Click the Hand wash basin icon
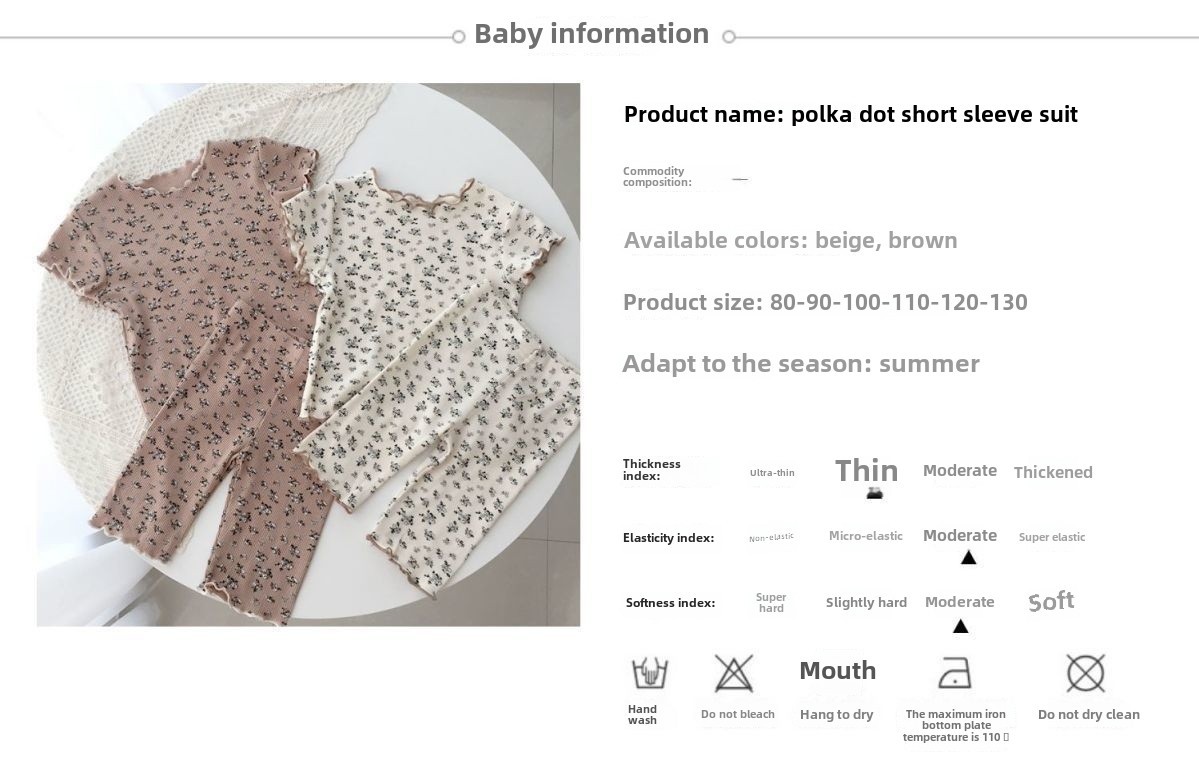1199x772 pixels. (x=649, y=673)
